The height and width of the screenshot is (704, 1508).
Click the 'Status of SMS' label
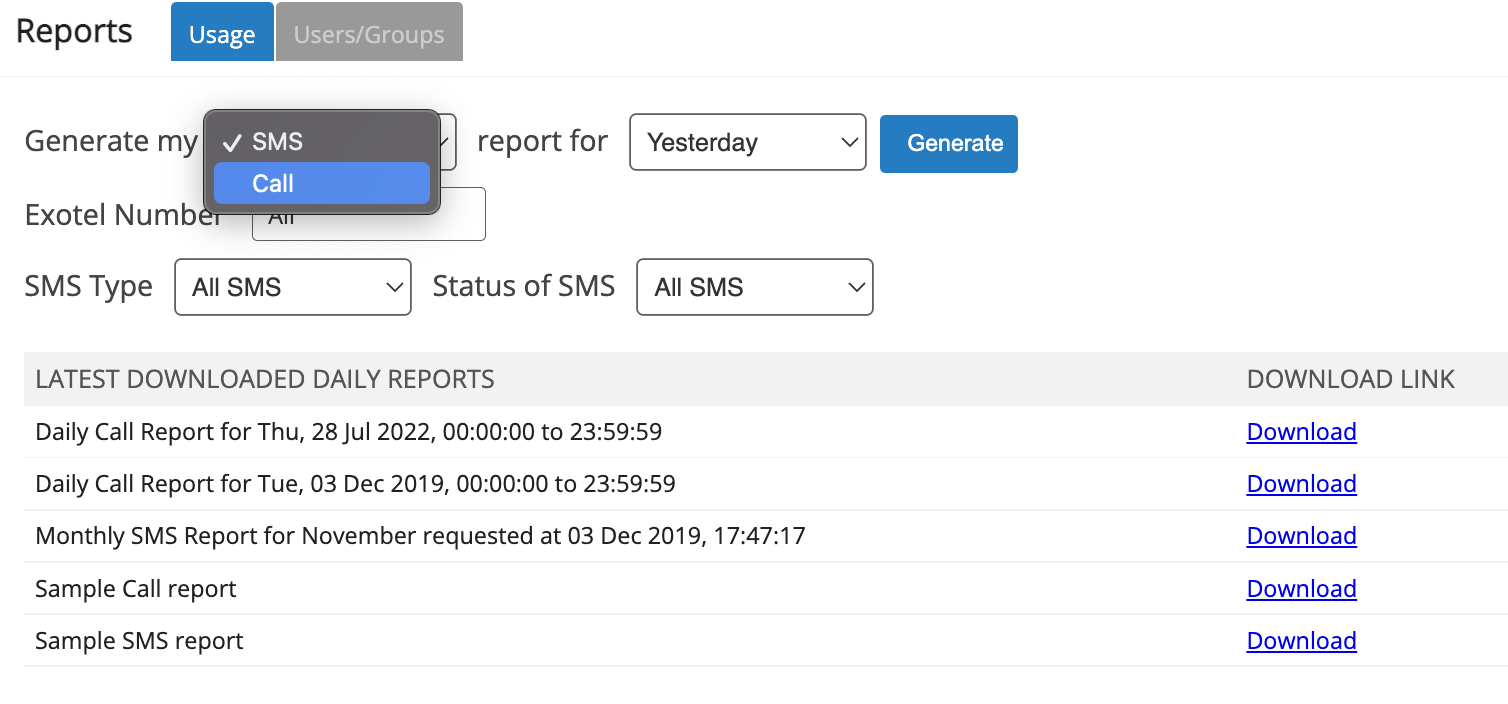[524, 286]
